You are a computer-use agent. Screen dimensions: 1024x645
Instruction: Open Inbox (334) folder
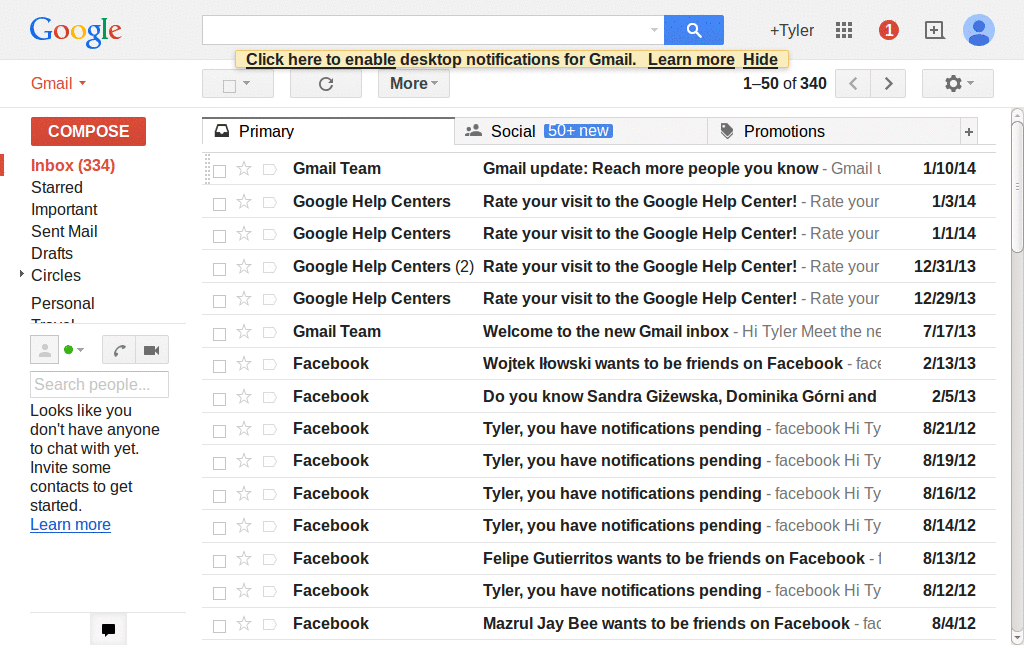(72, 166)
